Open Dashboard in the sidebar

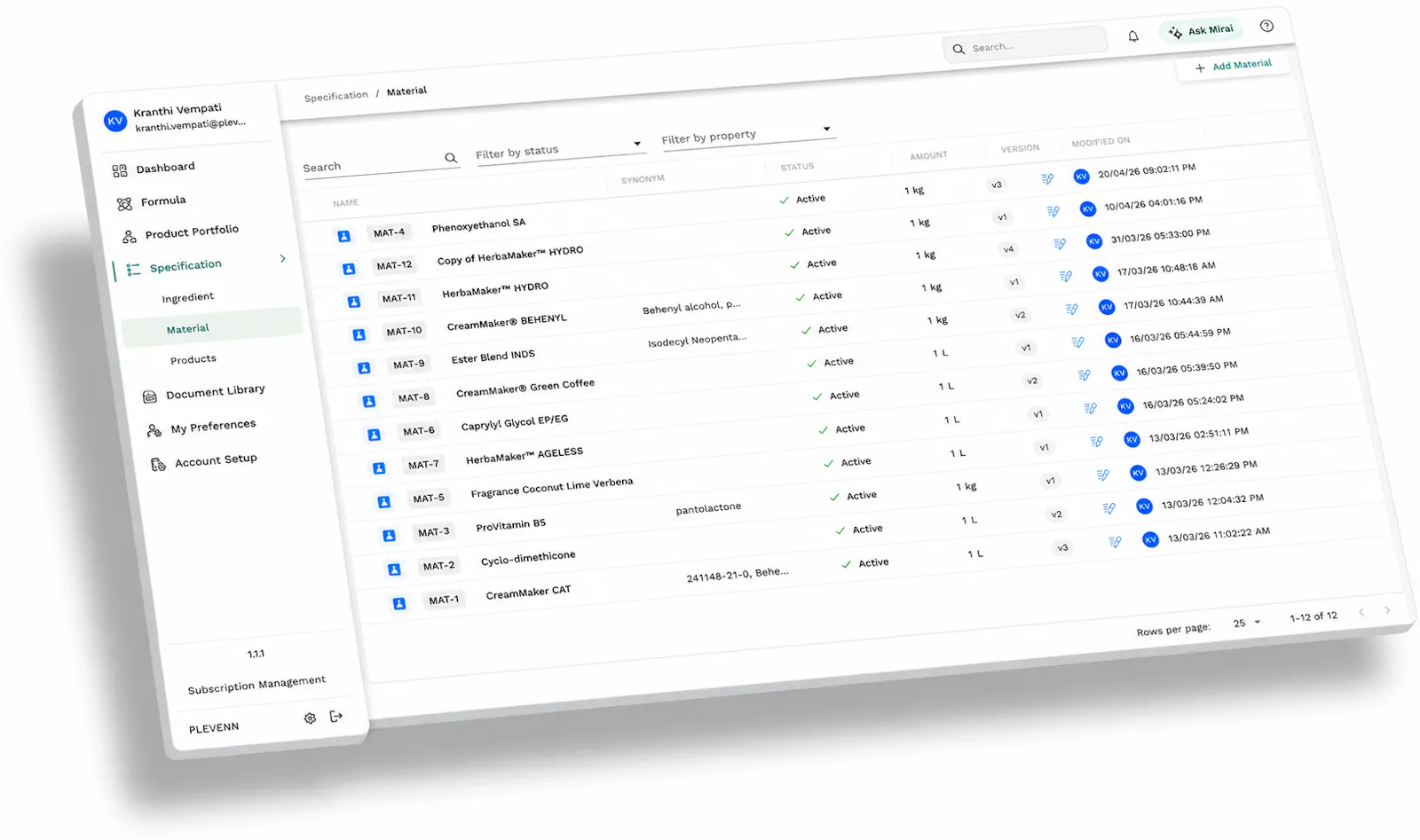pyautogui.click(x=154, y=169)
